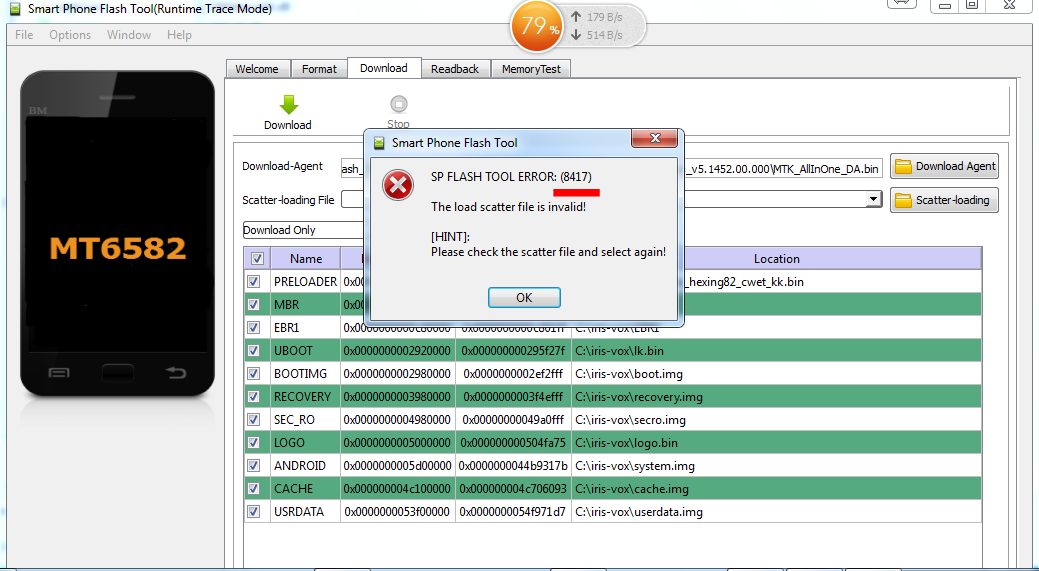The width and height of the screenshot is (1039, 571).
Task: Uncheck the LOGO checkbox
Action: coord(253,442)
